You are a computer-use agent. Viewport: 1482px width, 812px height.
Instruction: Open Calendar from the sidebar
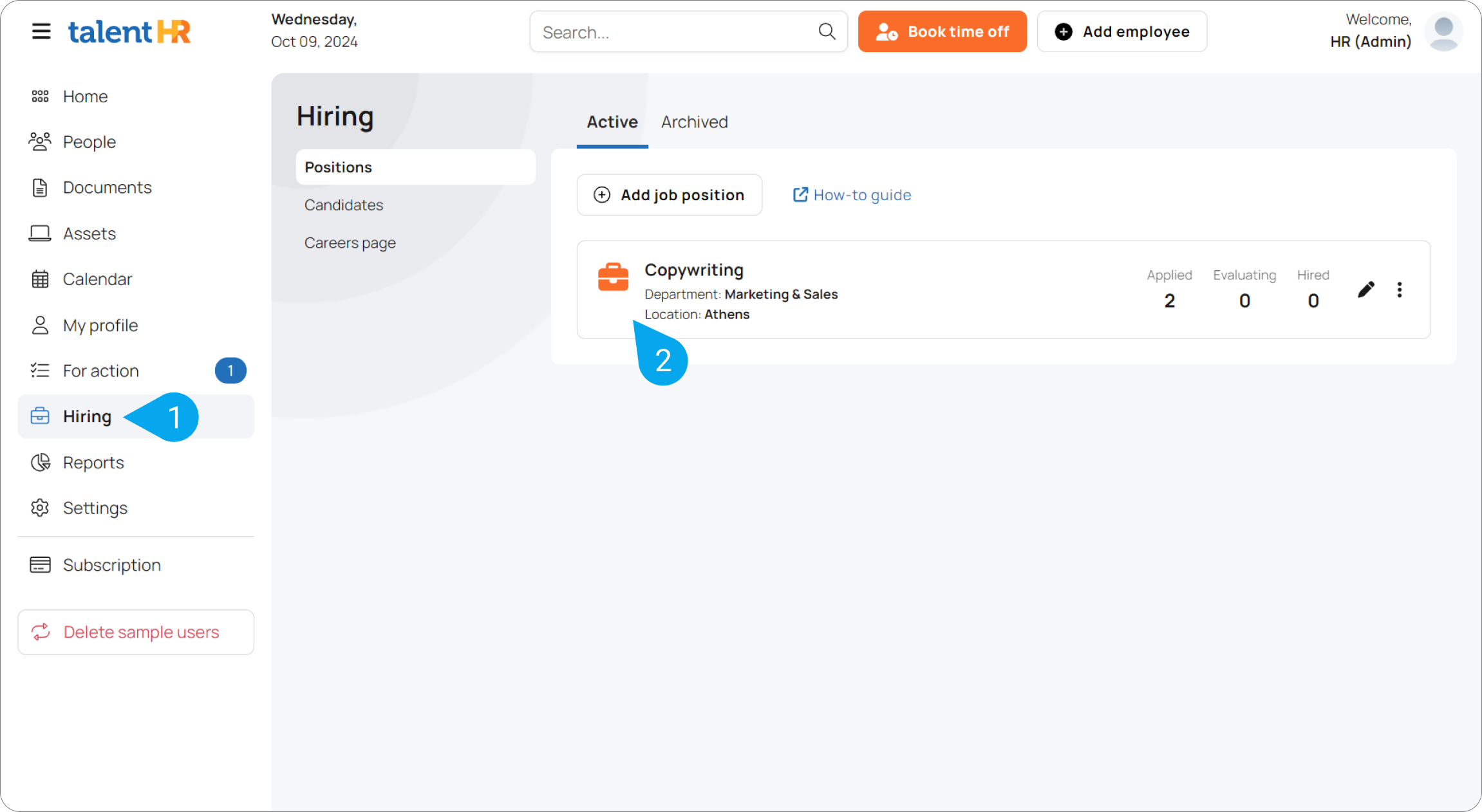pyautogui.click(x=97, y=279)
